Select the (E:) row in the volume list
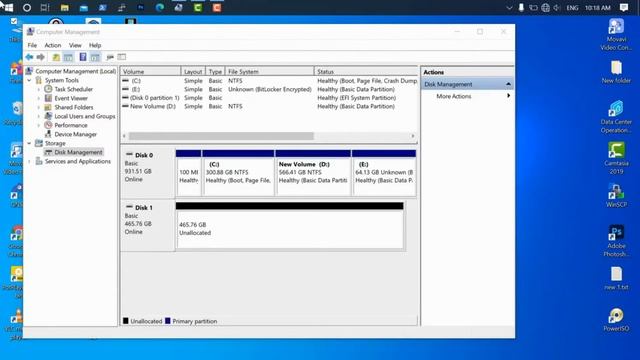The width and height of the screenshot is (640, 360). [x=269, y=89]
